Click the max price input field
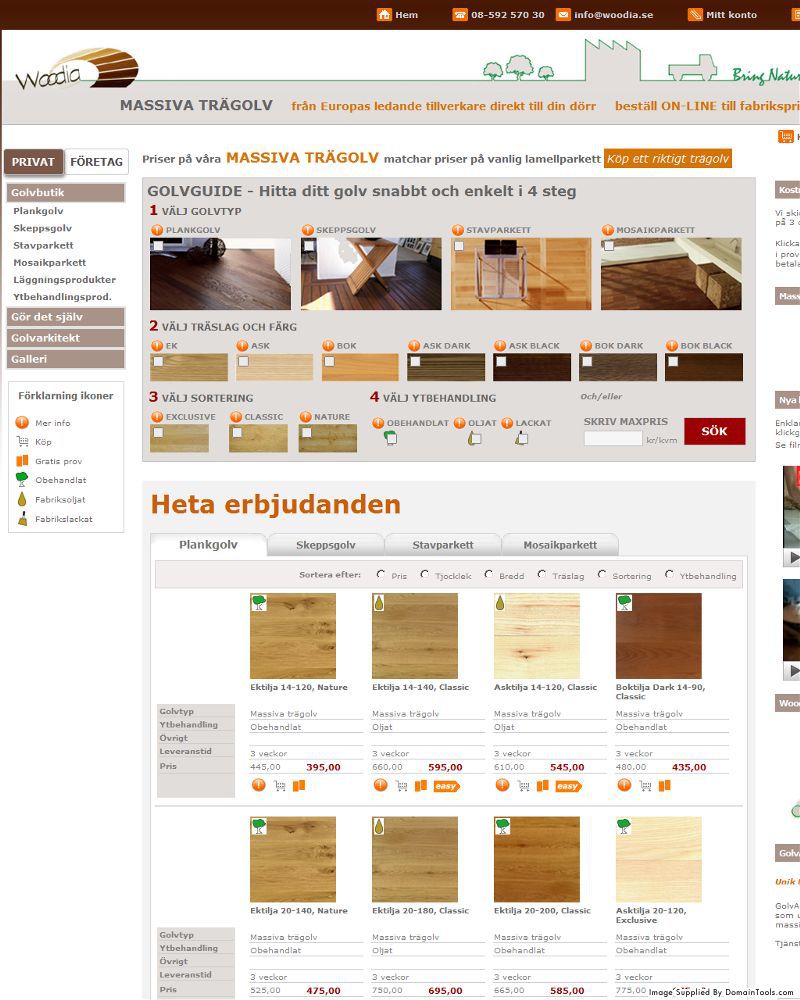The image size is (800, 1000). pos(613,439)
